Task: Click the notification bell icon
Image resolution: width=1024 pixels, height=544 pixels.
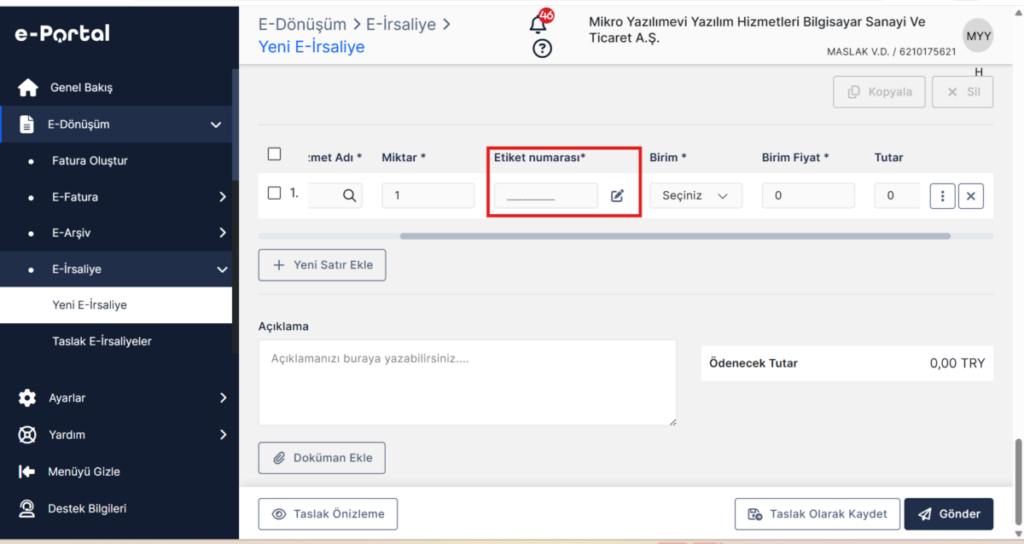Action: pos(537,25)
